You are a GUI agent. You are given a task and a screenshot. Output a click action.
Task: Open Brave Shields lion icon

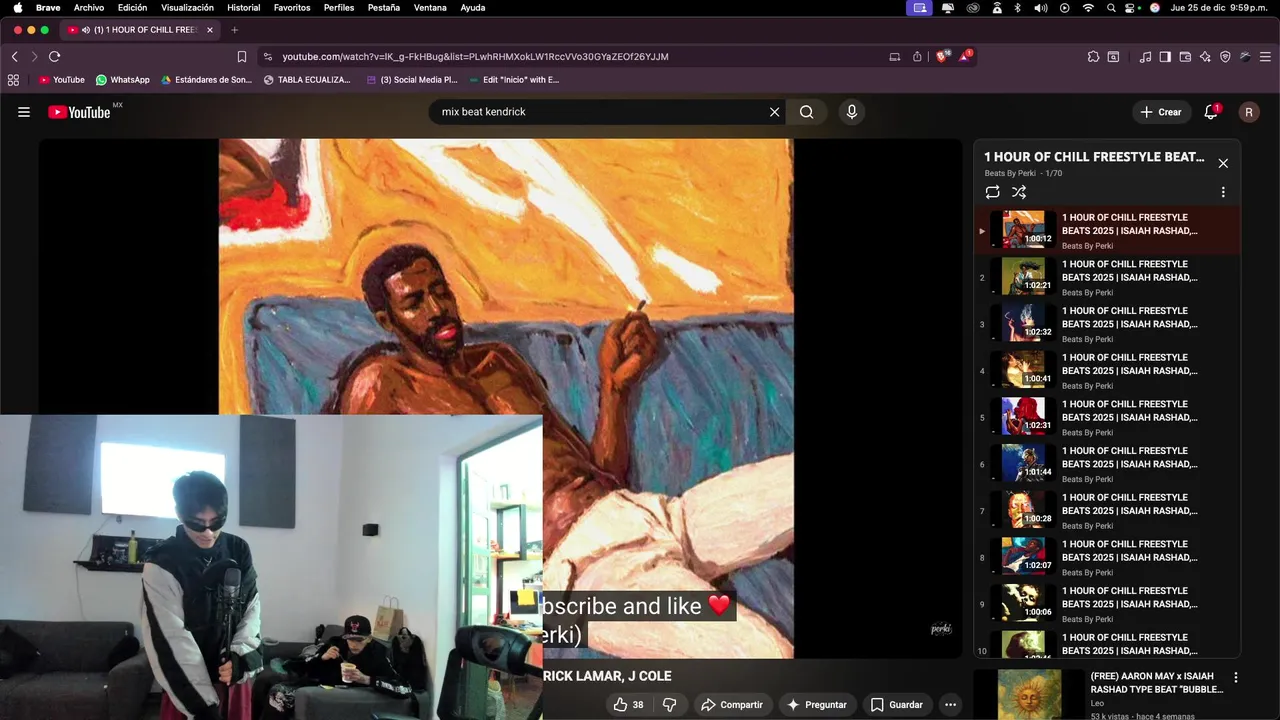click(941, 57)
